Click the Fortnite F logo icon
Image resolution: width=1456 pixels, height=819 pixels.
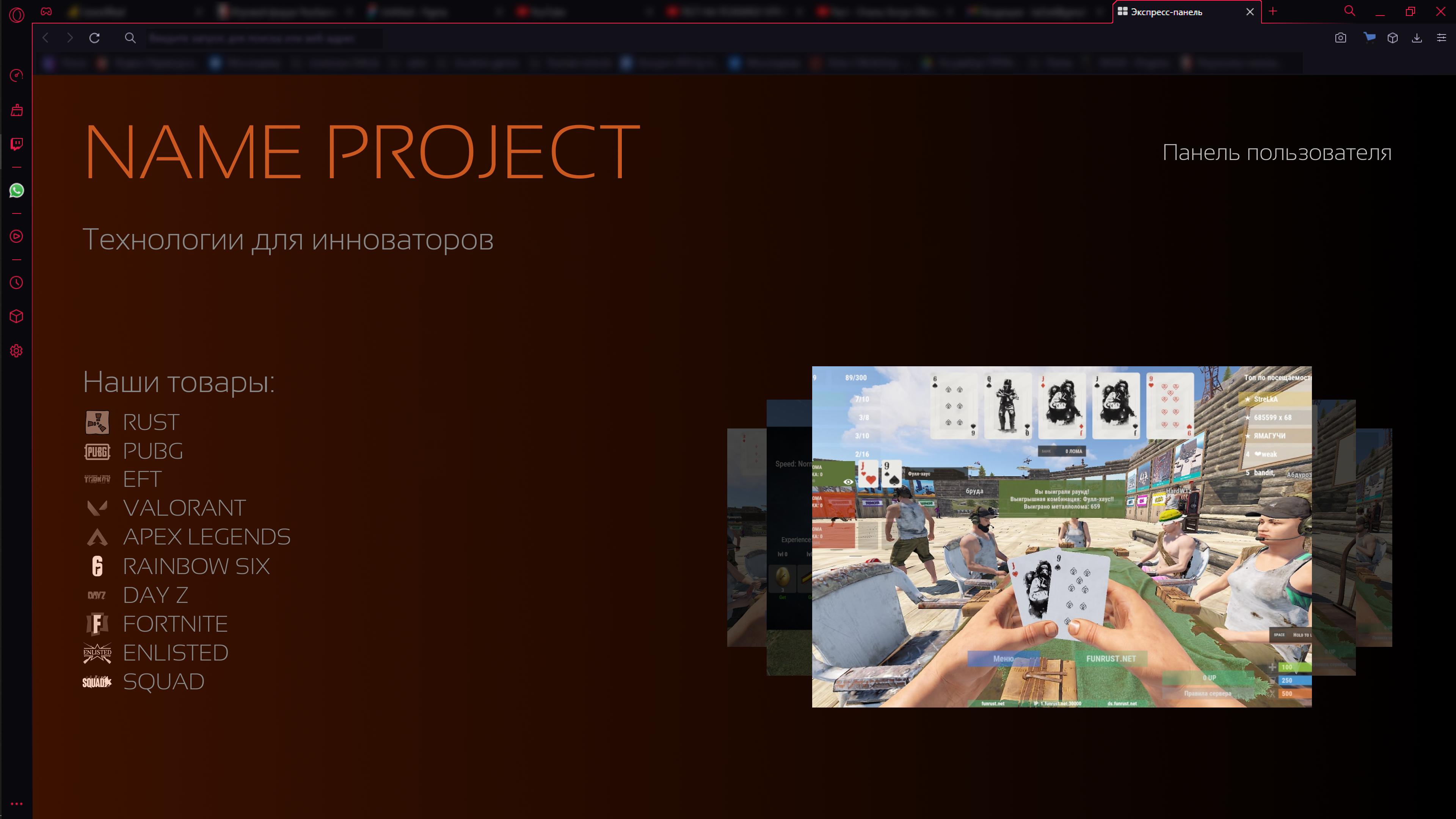click(x=97, y=624)
